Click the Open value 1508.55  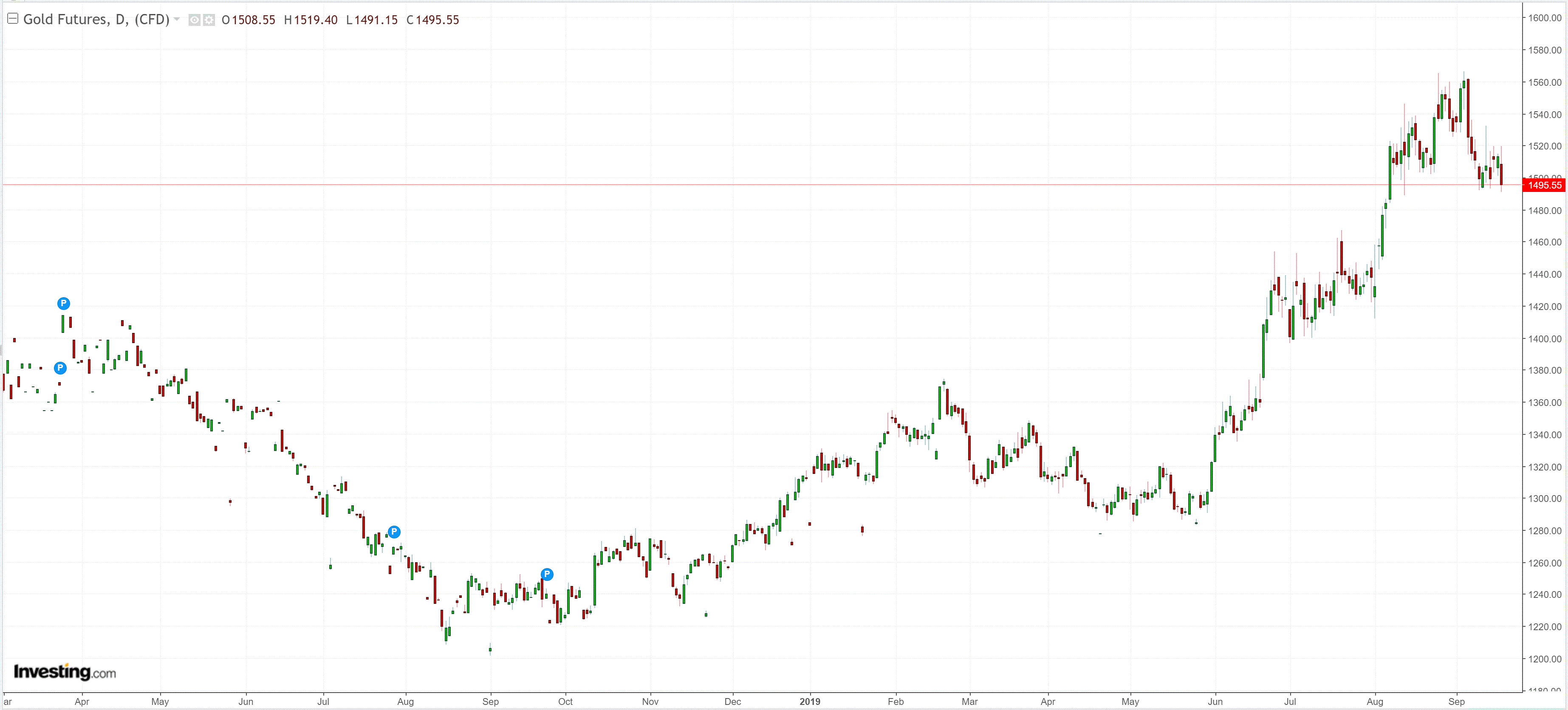(253, 20)
